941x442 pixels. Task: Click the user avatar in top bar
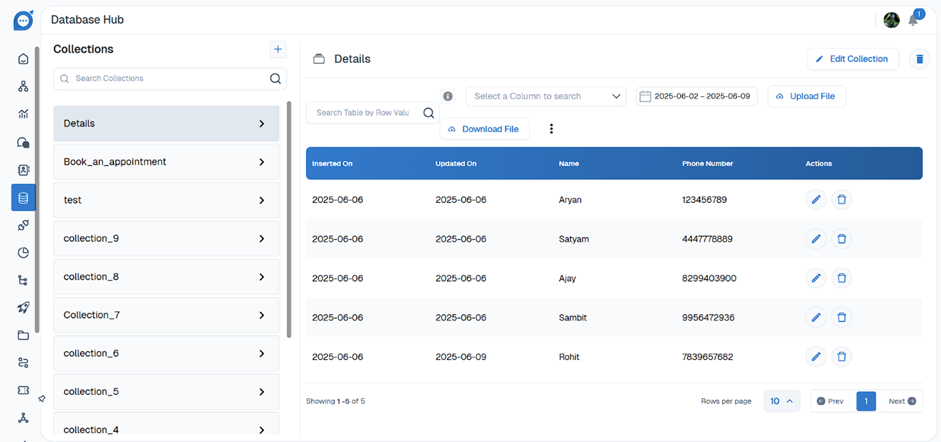click(891, 20)
